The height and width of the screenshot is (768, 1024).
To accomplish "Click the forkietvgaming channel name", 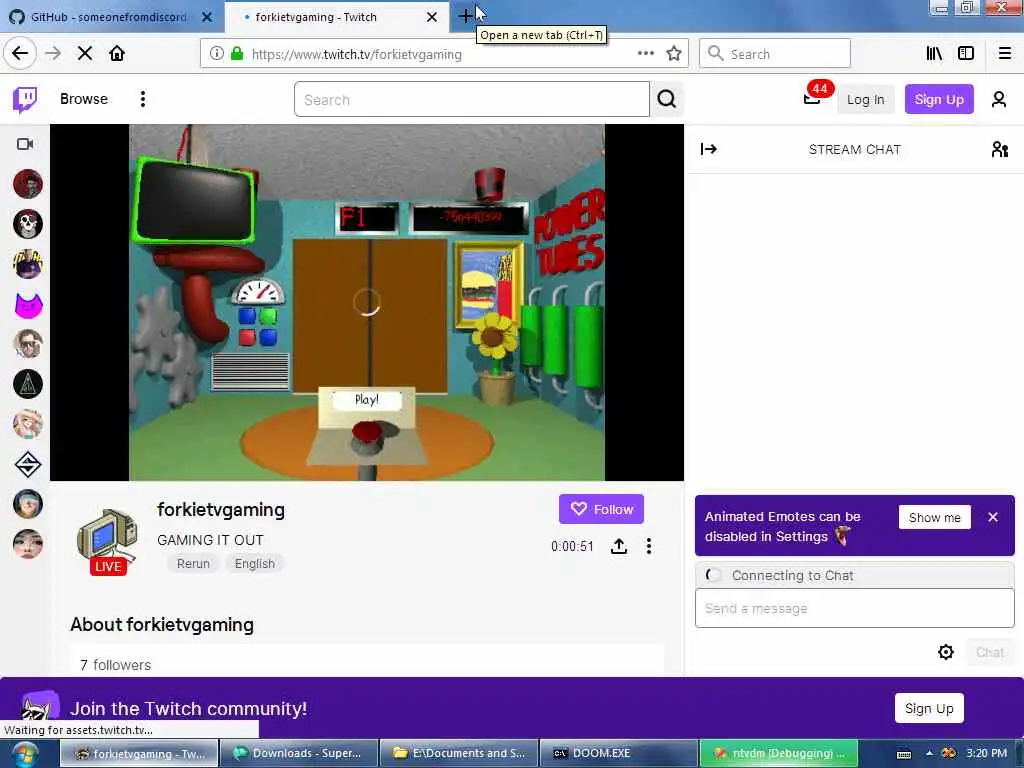I will 221,509.
